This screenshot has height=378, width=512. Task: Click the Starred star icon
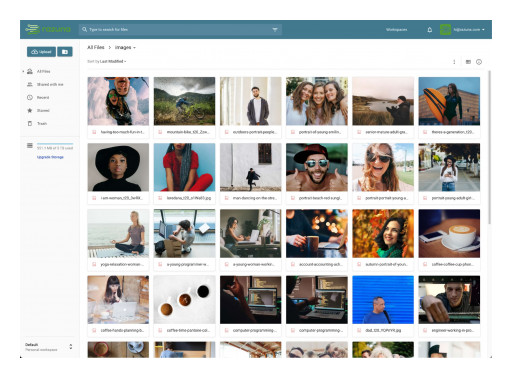(30, 110)
